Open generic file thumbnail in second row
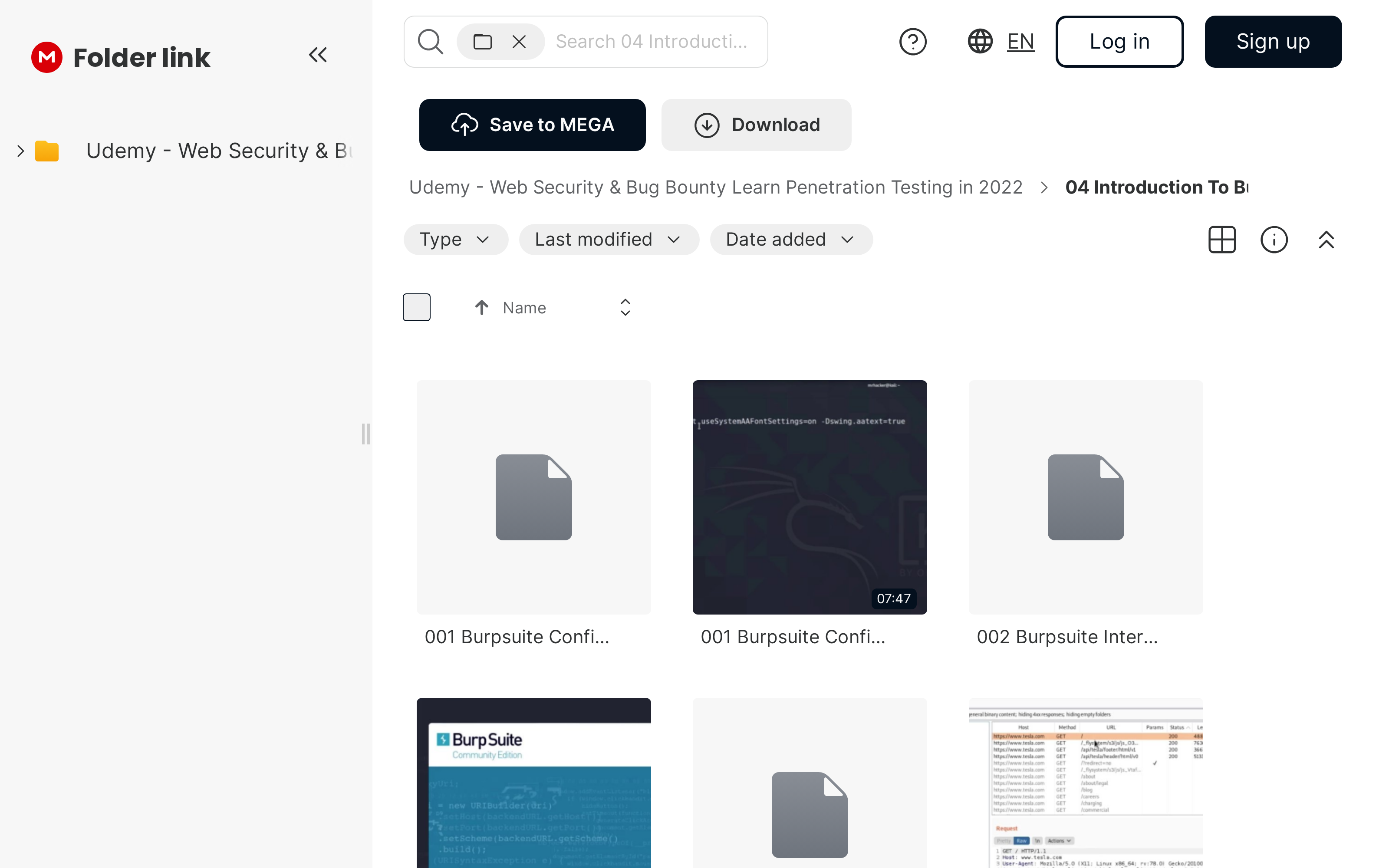 [x=810, y=783]
